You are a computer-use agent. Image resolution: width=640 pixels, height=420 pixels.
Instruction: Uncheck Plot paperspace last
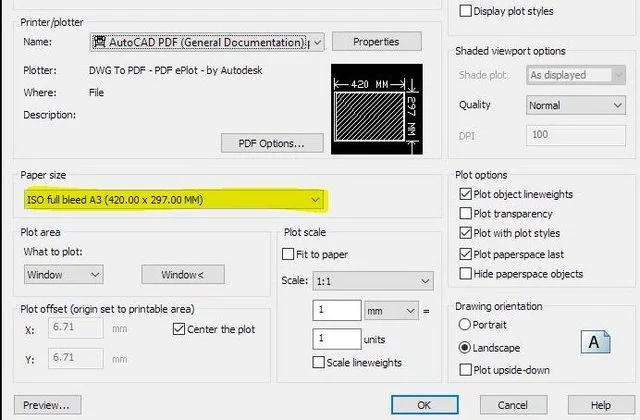[x=465, y=254]
